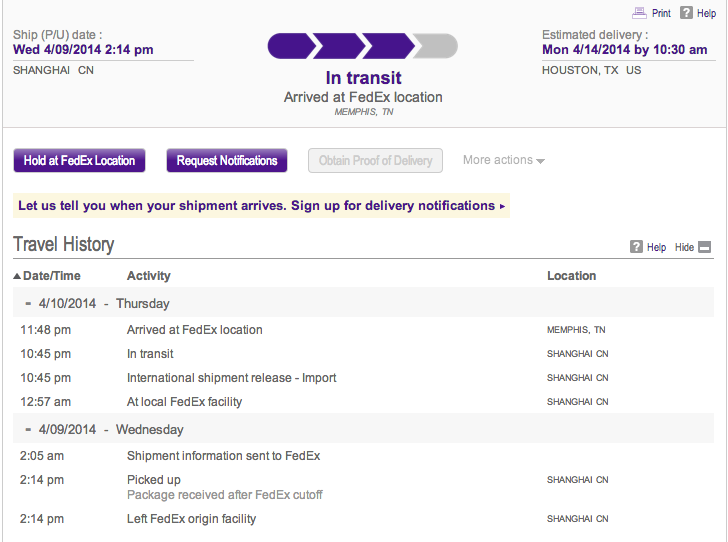Viewport: 728px width, 542px height.
Task: Click Obtain Proof of Delivery button
Action: point(375,161)
